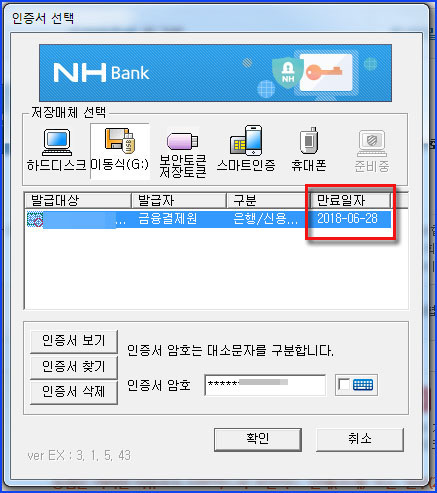Screen dimensions: 437x493
Task: Sort by 발급자 column header
Action: [179, 201]
